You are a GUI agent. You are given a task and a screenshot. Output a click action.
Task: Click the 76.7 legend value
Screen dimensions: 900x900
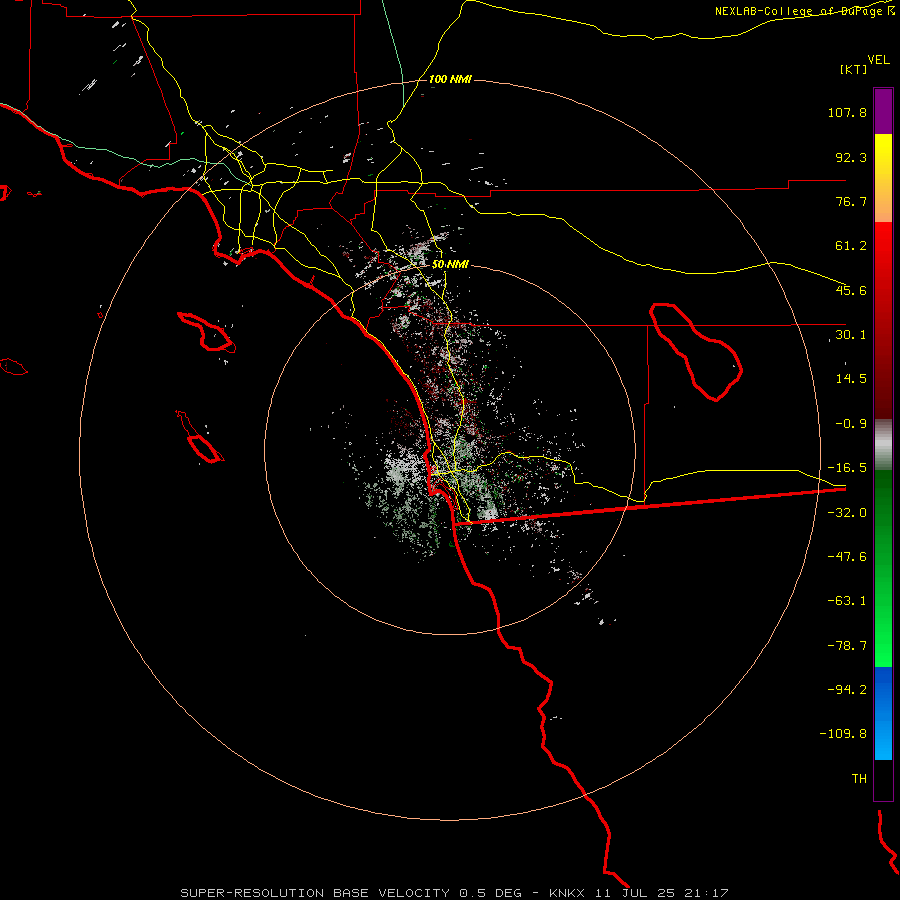click(x=851, y=201)
